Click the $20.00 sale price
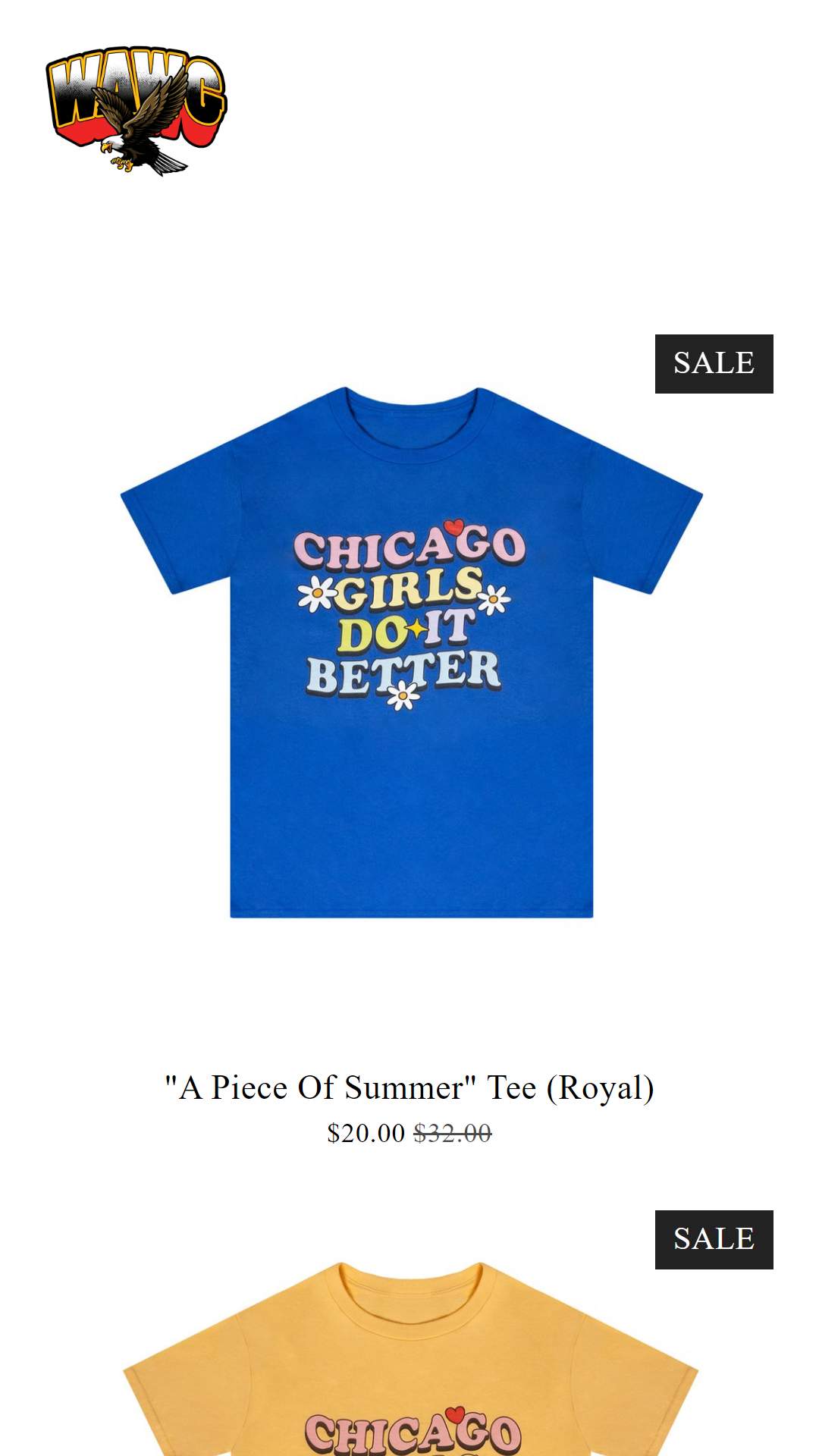Screen dimensions: 819x1456 pyautogui.click(x=366, y=1134)
